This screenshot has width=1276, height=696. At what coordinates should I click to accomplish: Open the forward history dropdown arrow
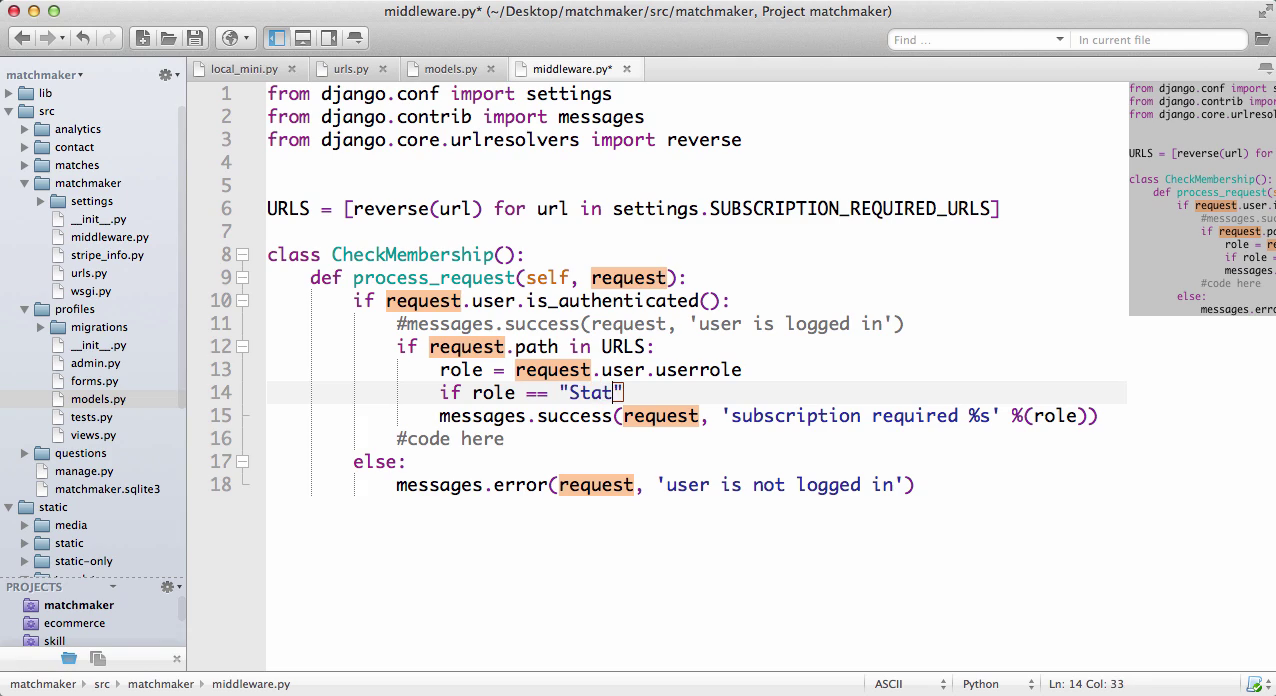tap(63, 39)
